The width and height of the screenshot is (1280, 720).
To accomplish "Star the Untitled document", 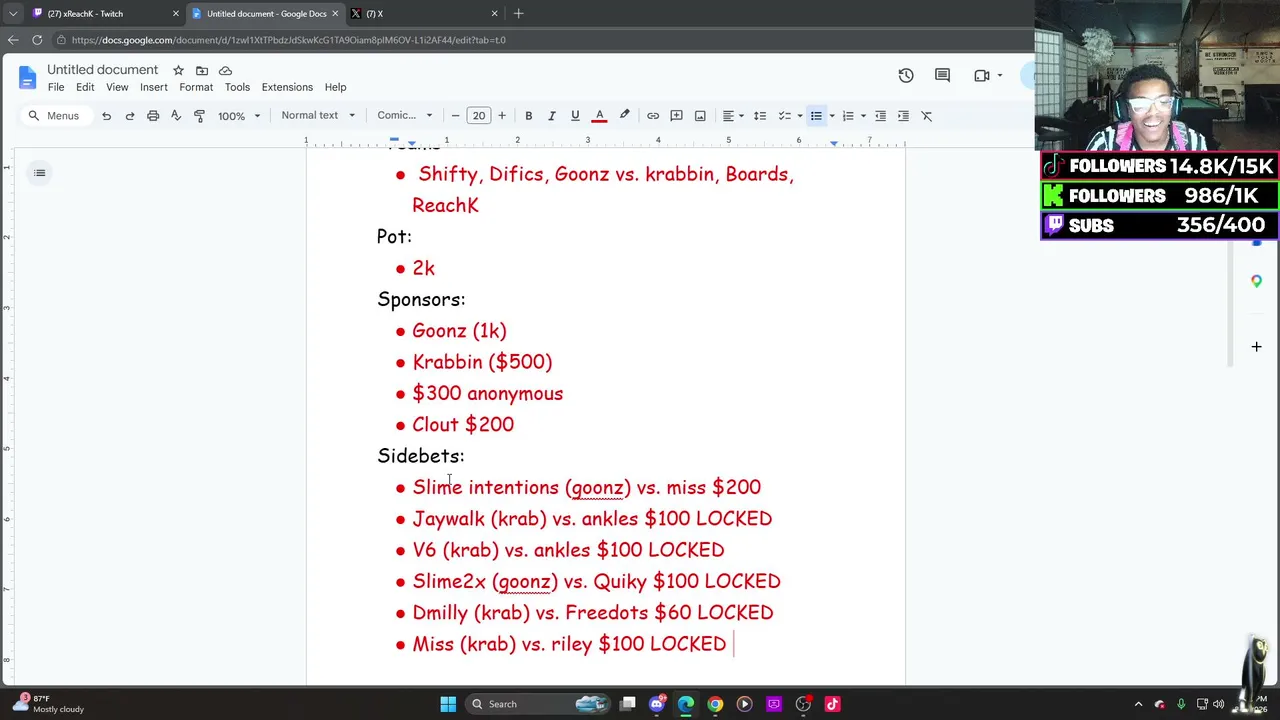I will coord(178,70).
